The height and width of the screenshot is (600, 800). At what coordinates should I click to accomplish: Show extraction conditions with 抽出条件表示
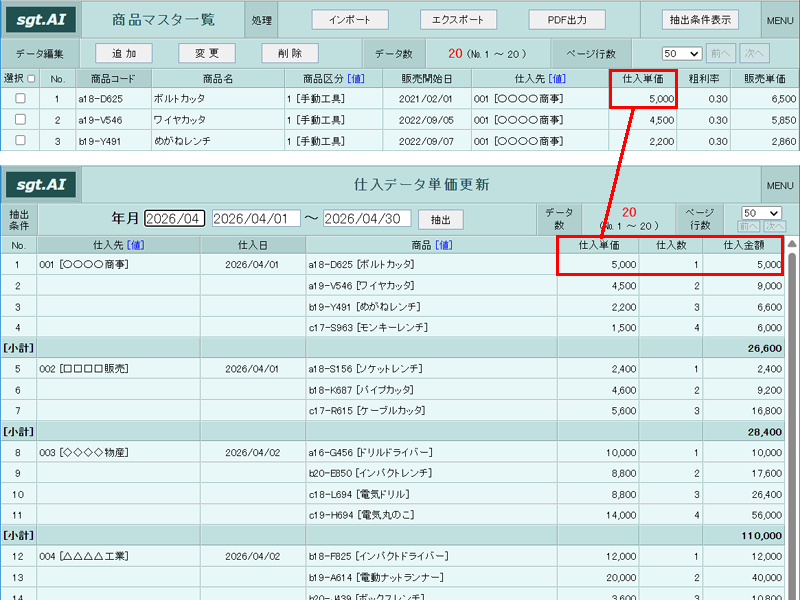700,19
